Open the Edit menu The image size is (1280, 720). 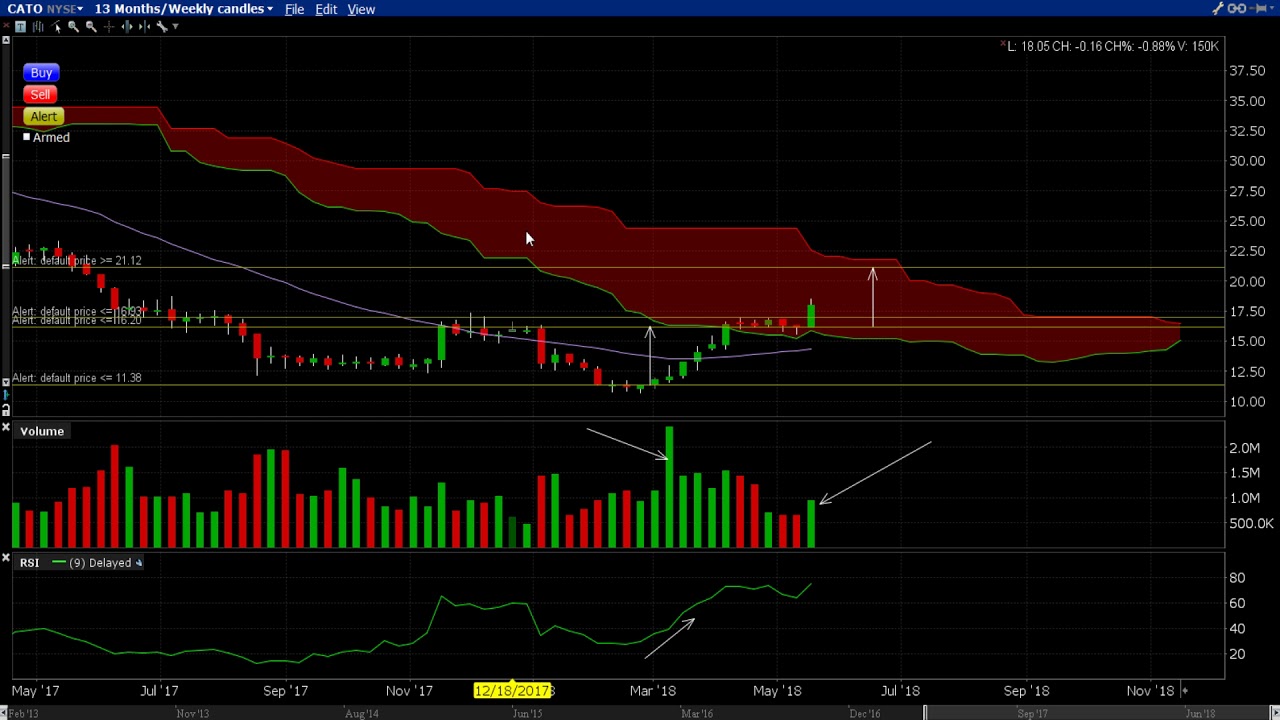pos(326,9)
